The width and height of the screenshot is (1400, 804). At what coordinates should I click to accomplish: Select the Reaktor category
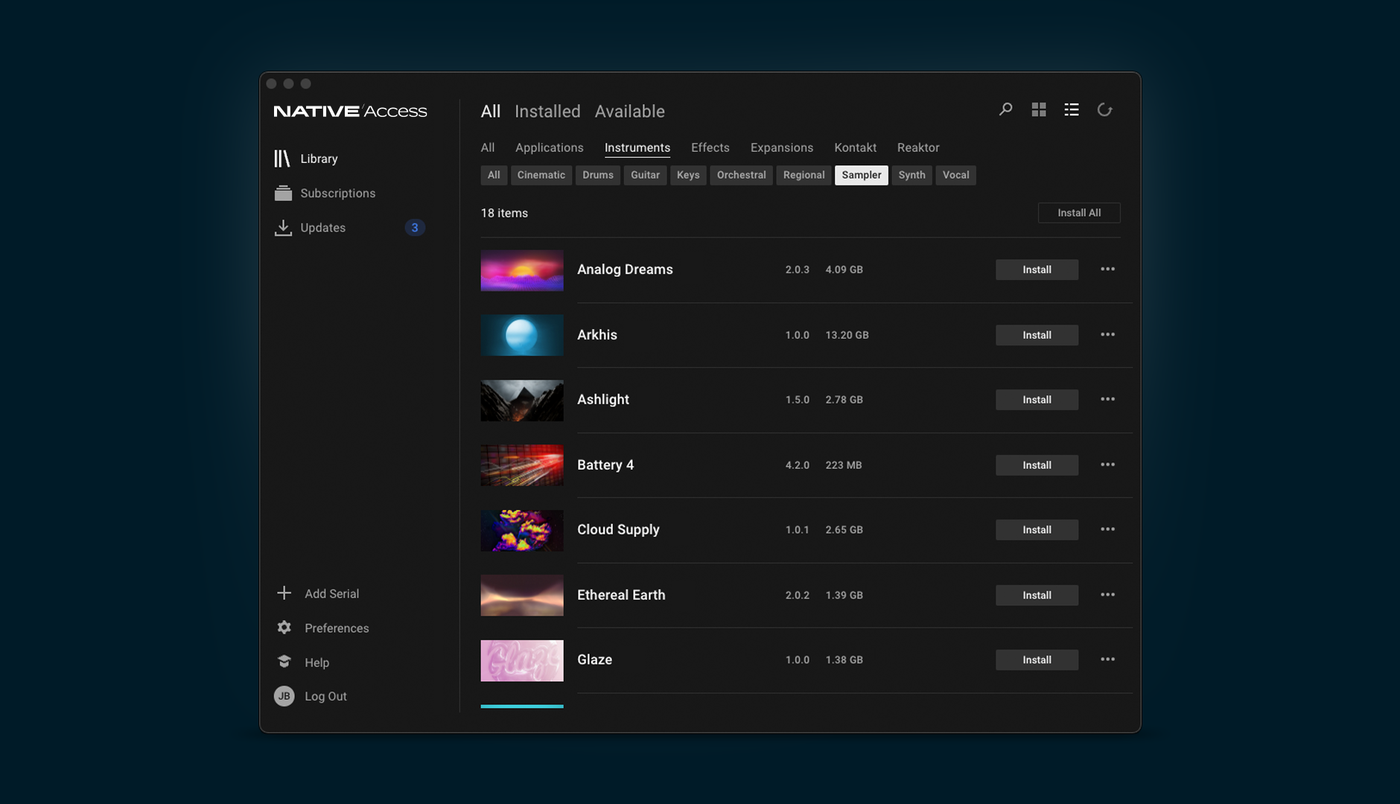918,147
